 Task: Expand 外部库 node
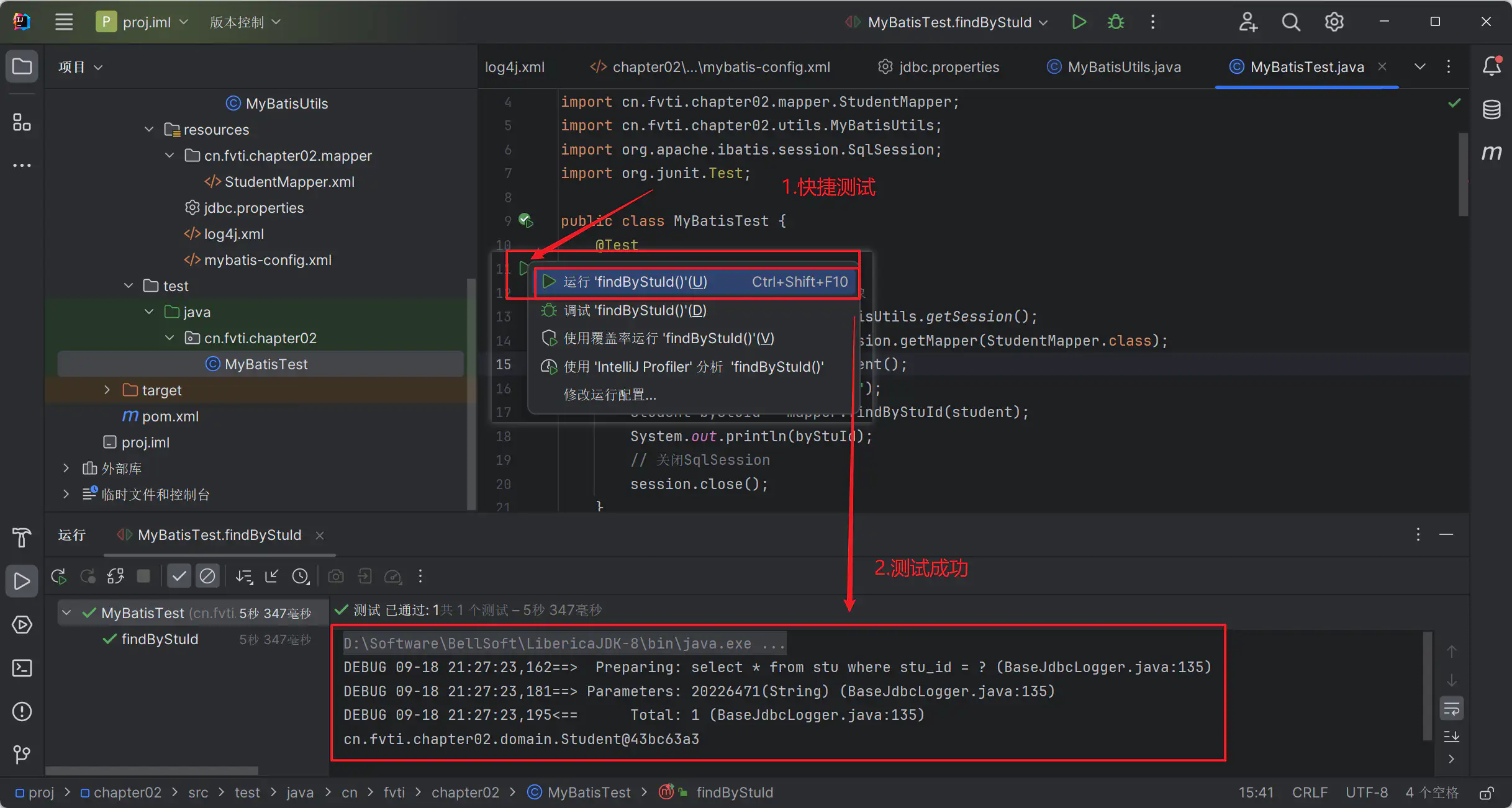(x=66, y=469)
